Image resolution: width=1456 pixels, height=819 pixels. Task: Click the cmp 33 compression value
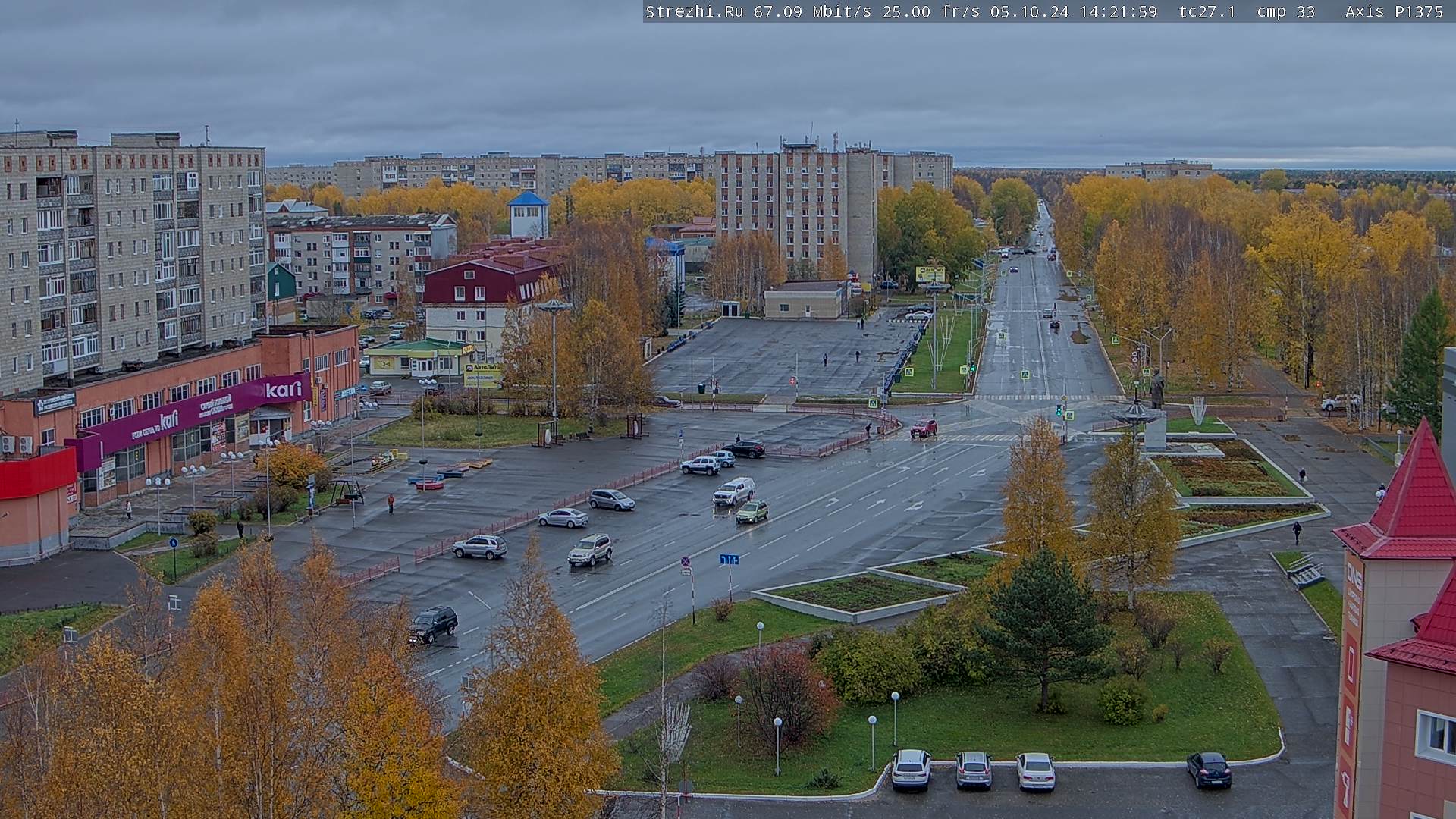pos(1286,11)
